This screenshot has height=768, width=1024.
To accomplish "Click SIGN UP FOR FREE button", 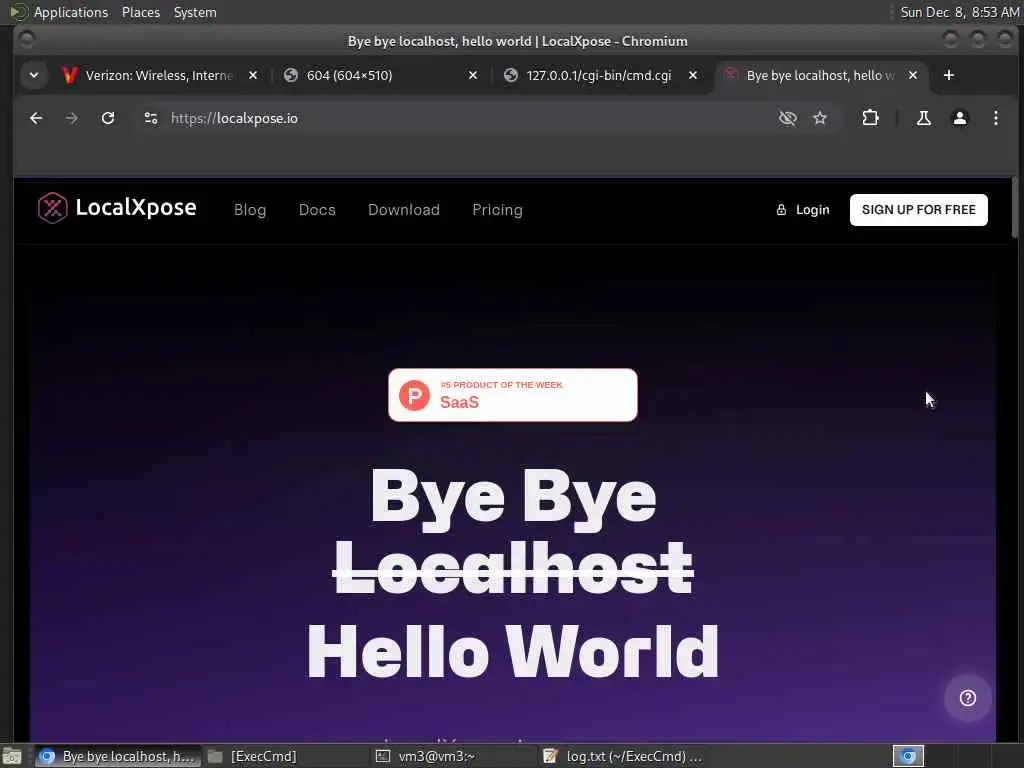I will tap(918, 210).
